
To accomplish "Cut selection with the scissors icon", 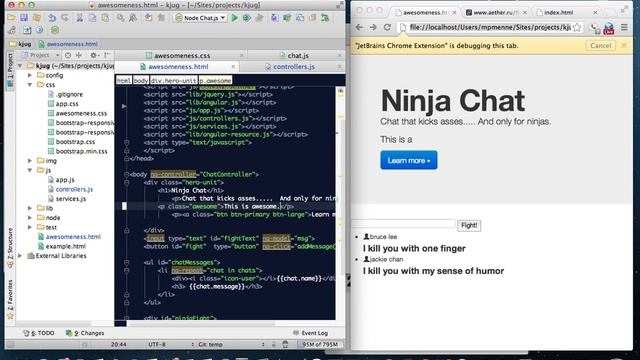I will pyautogui.click(x=80, y=18).
